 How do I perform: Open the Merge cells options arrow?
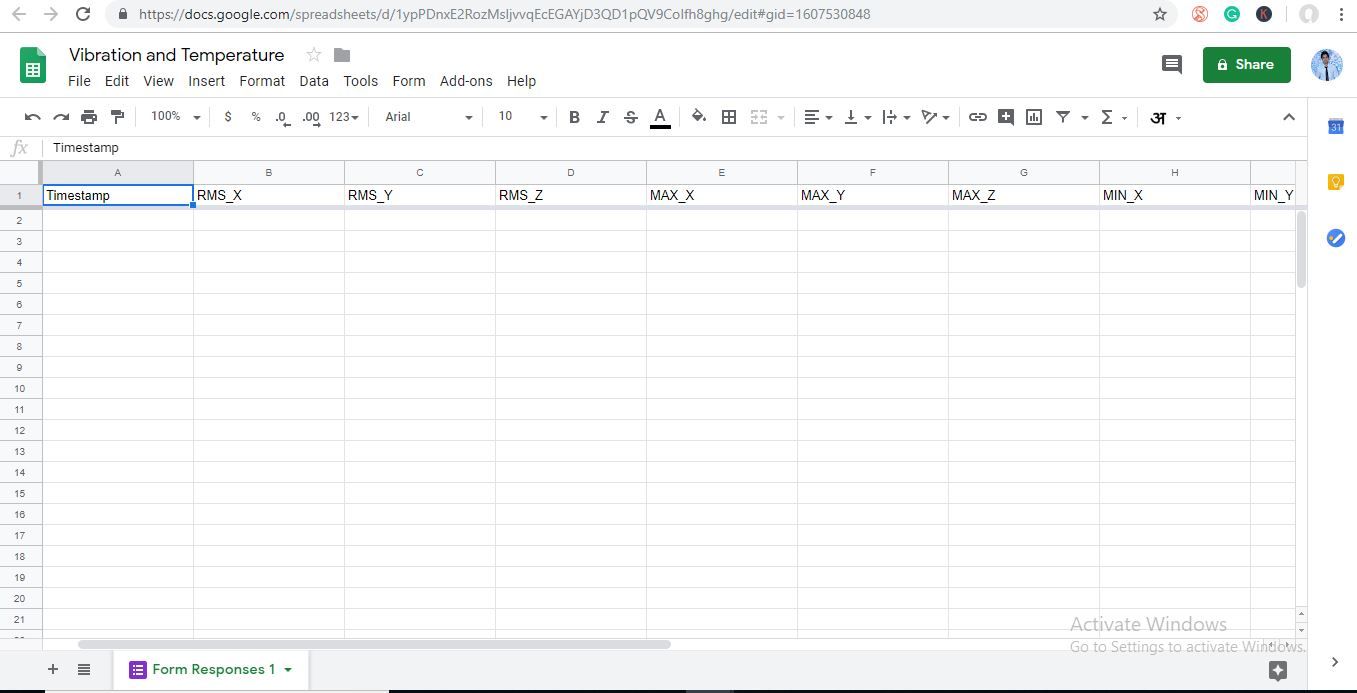780,118
